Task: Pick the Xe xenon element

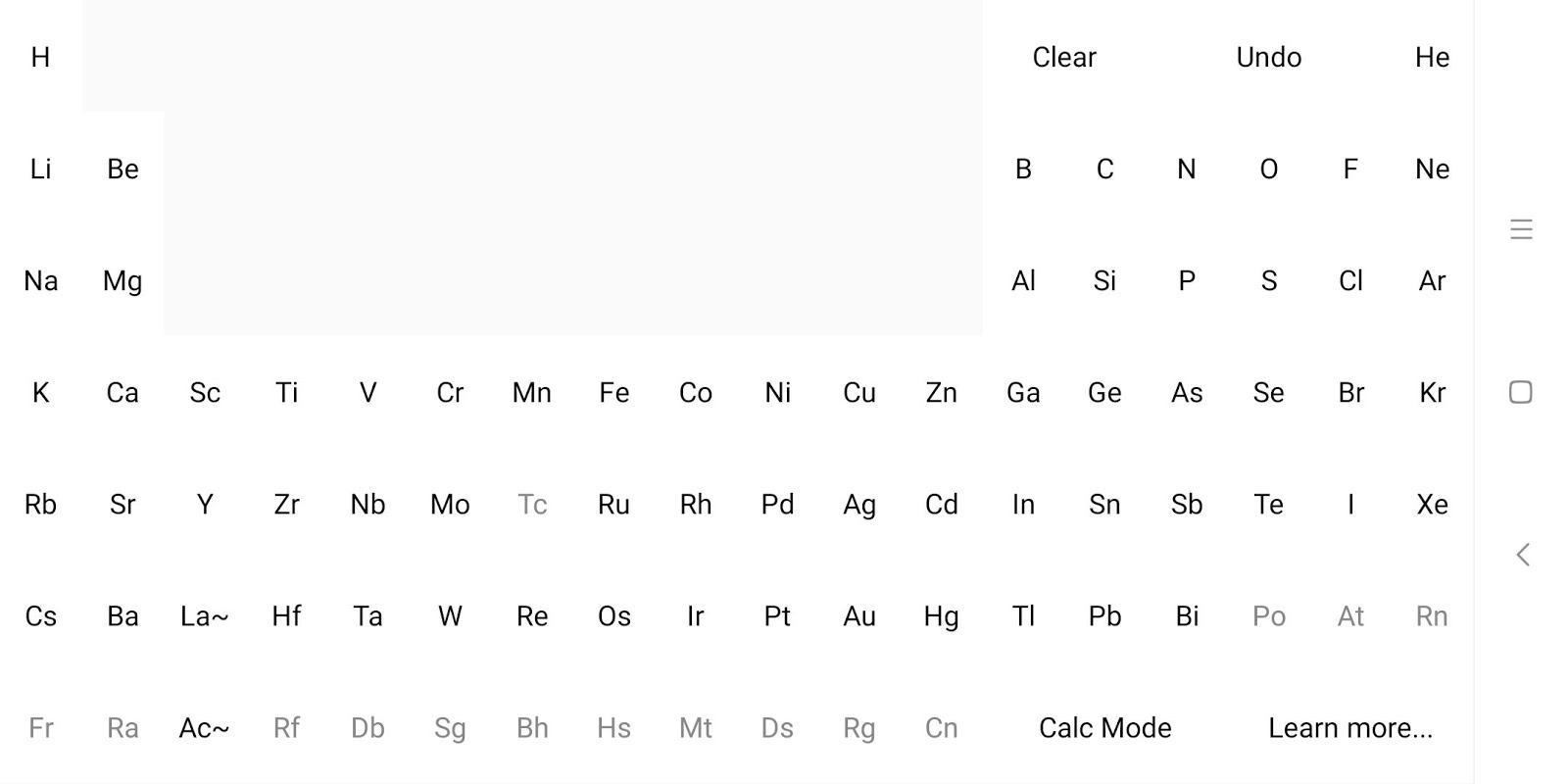Action: click(1432, 505)
